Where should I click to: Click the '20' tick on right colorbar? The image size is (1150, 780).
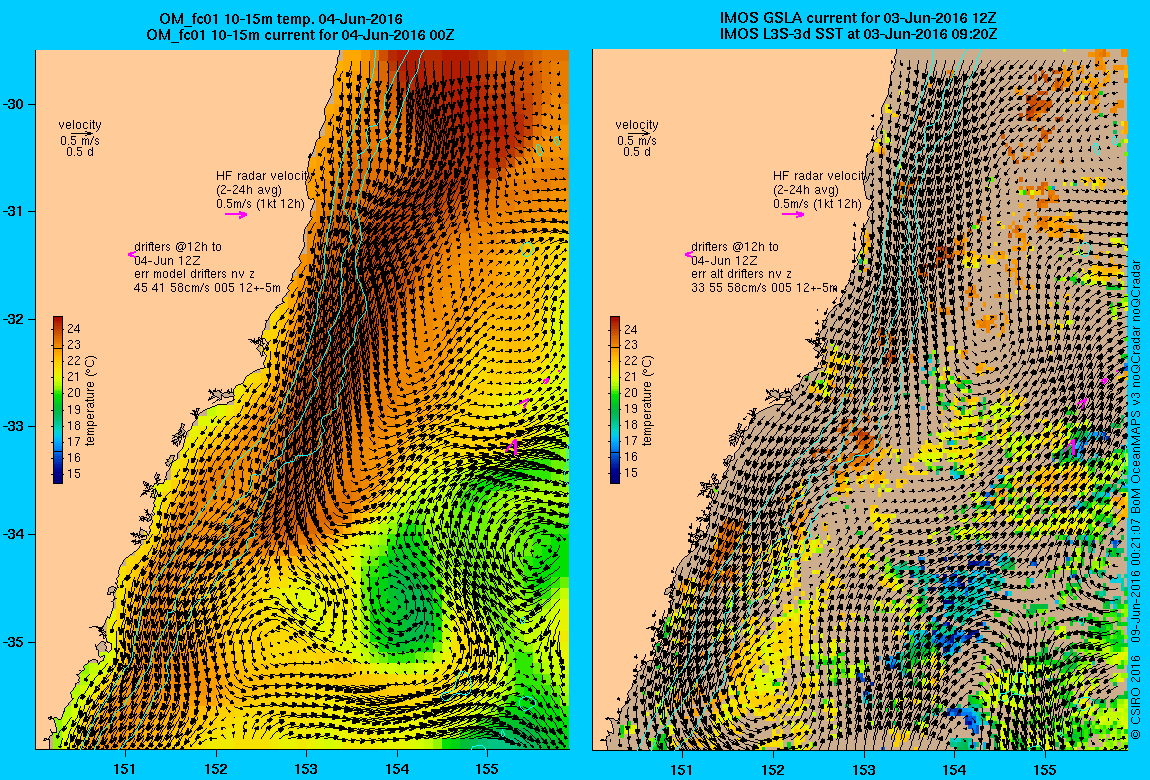(631, 392)
